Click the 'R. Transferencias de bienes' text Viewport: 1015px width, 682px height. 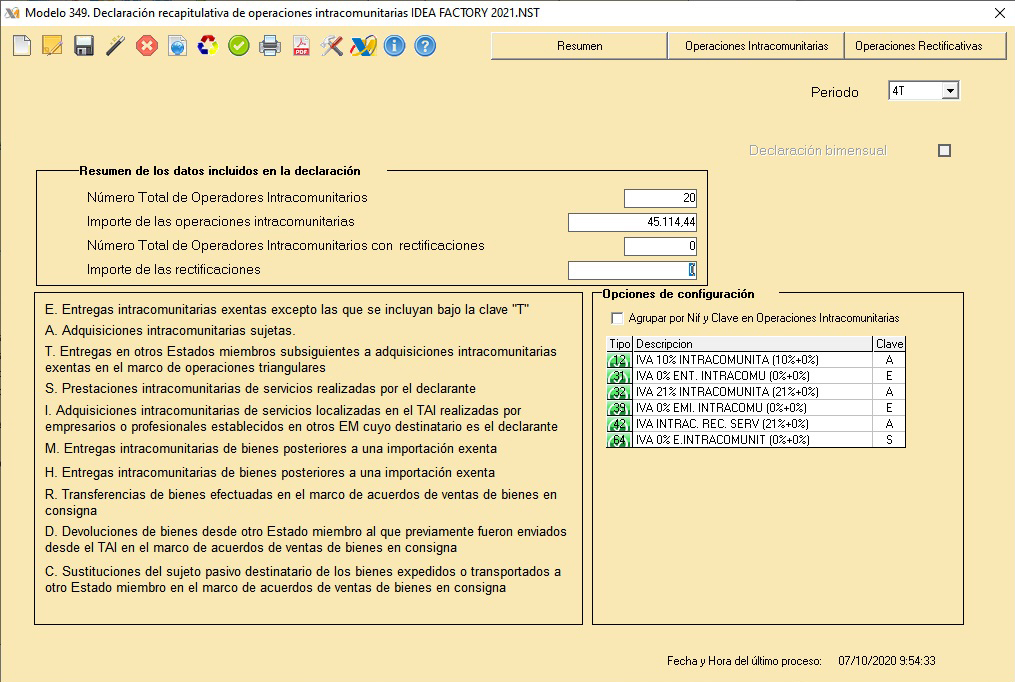301,503
